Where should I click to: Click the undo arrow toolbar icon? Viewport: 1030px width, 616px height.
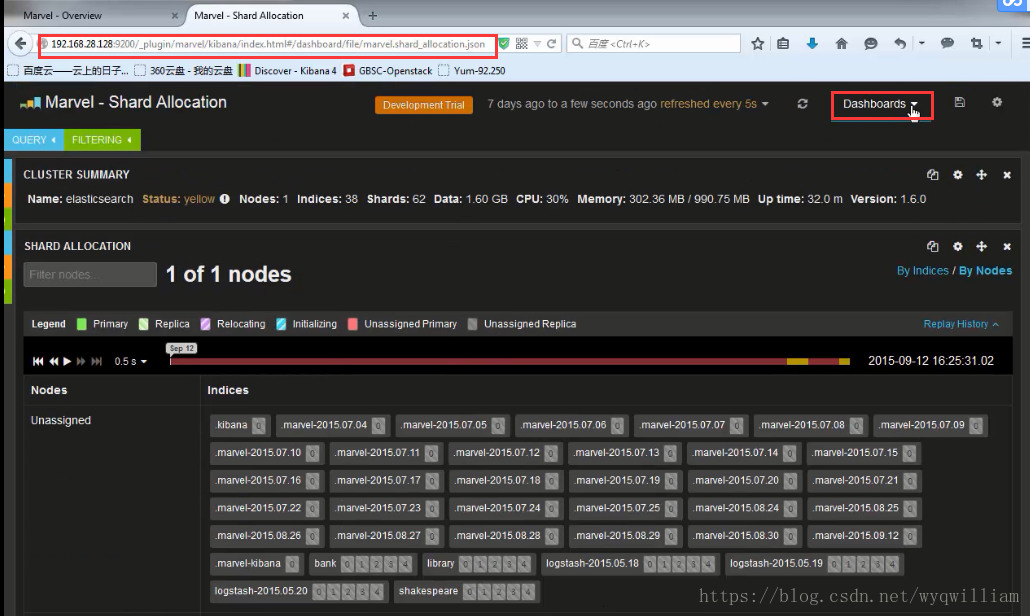coord(900,44)
